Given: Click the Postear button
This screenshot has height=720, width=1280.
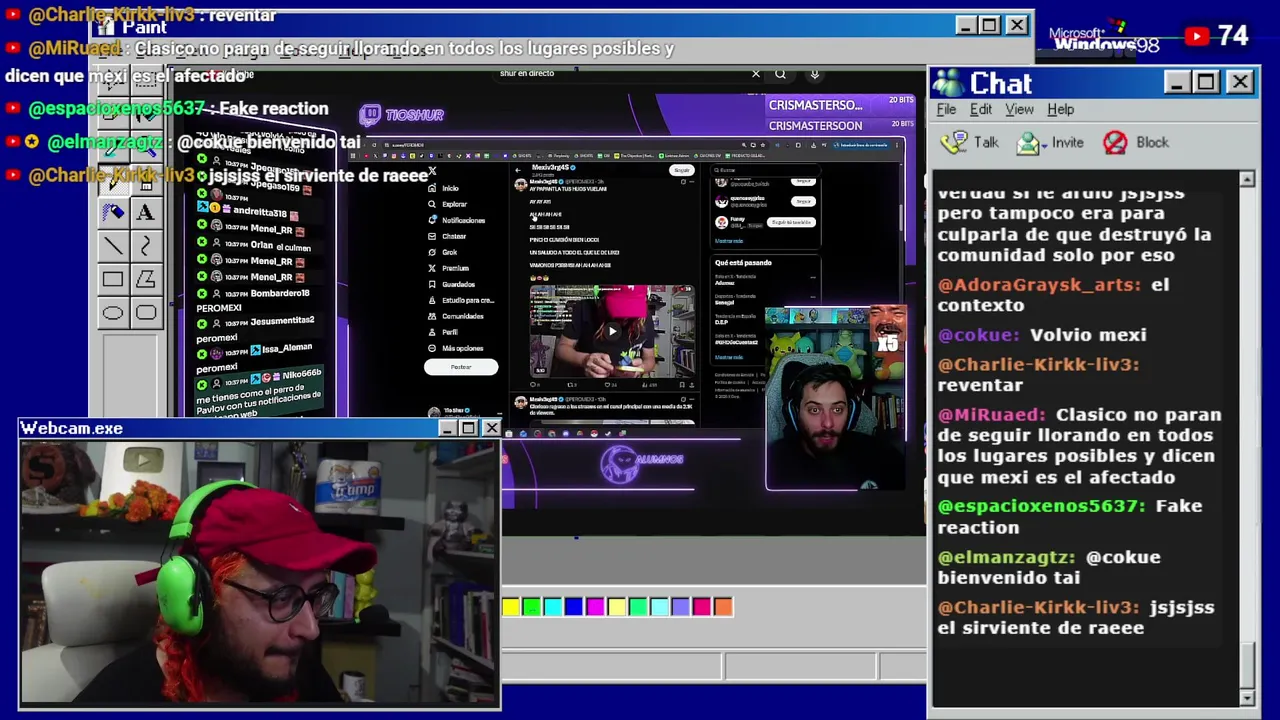Looking at the screenshot, I should click(x=461, y=367).
